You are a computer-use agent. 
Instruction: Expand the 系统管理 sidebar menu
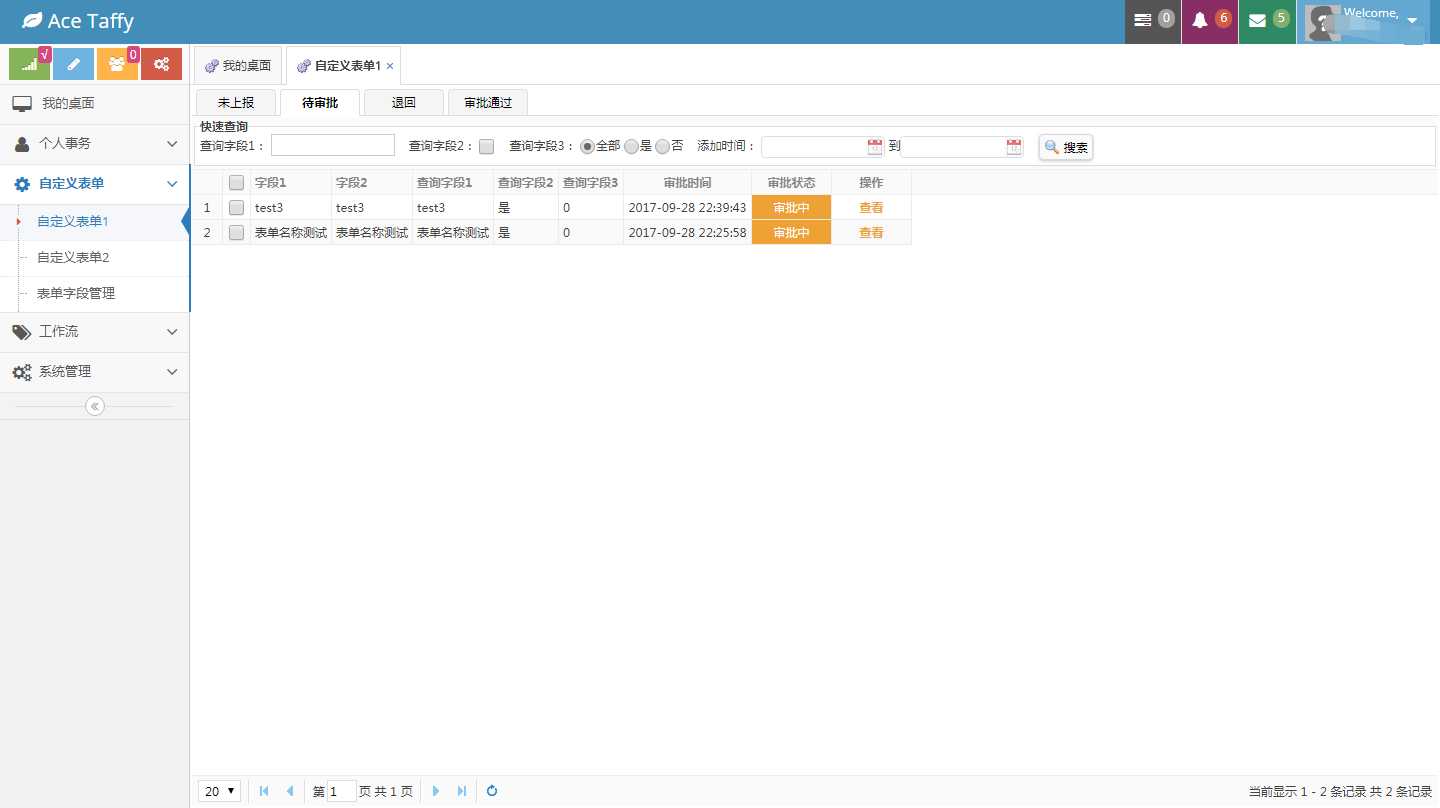(x=94, y=372)
